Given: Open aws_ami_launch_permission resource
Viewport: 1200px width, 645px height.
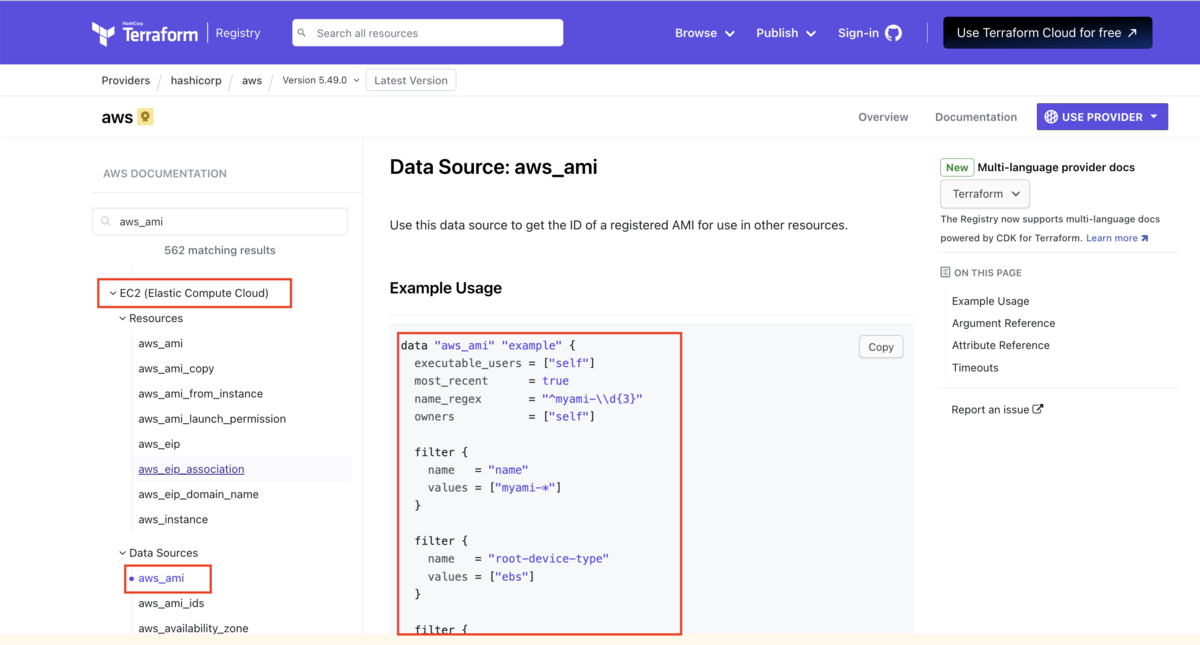Looking at the screenshot, I should tap(212, 419).
